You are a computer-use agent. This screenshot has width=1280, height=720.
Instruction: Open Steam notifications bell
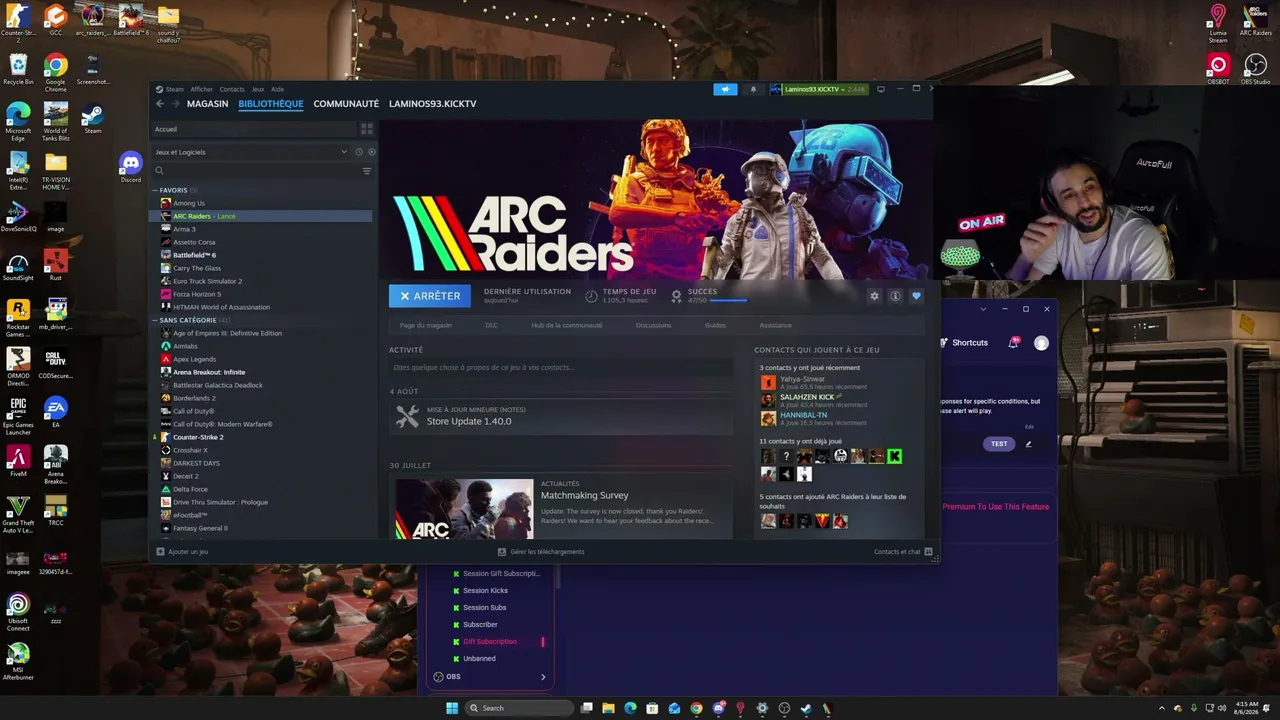[x=753, y=89]
